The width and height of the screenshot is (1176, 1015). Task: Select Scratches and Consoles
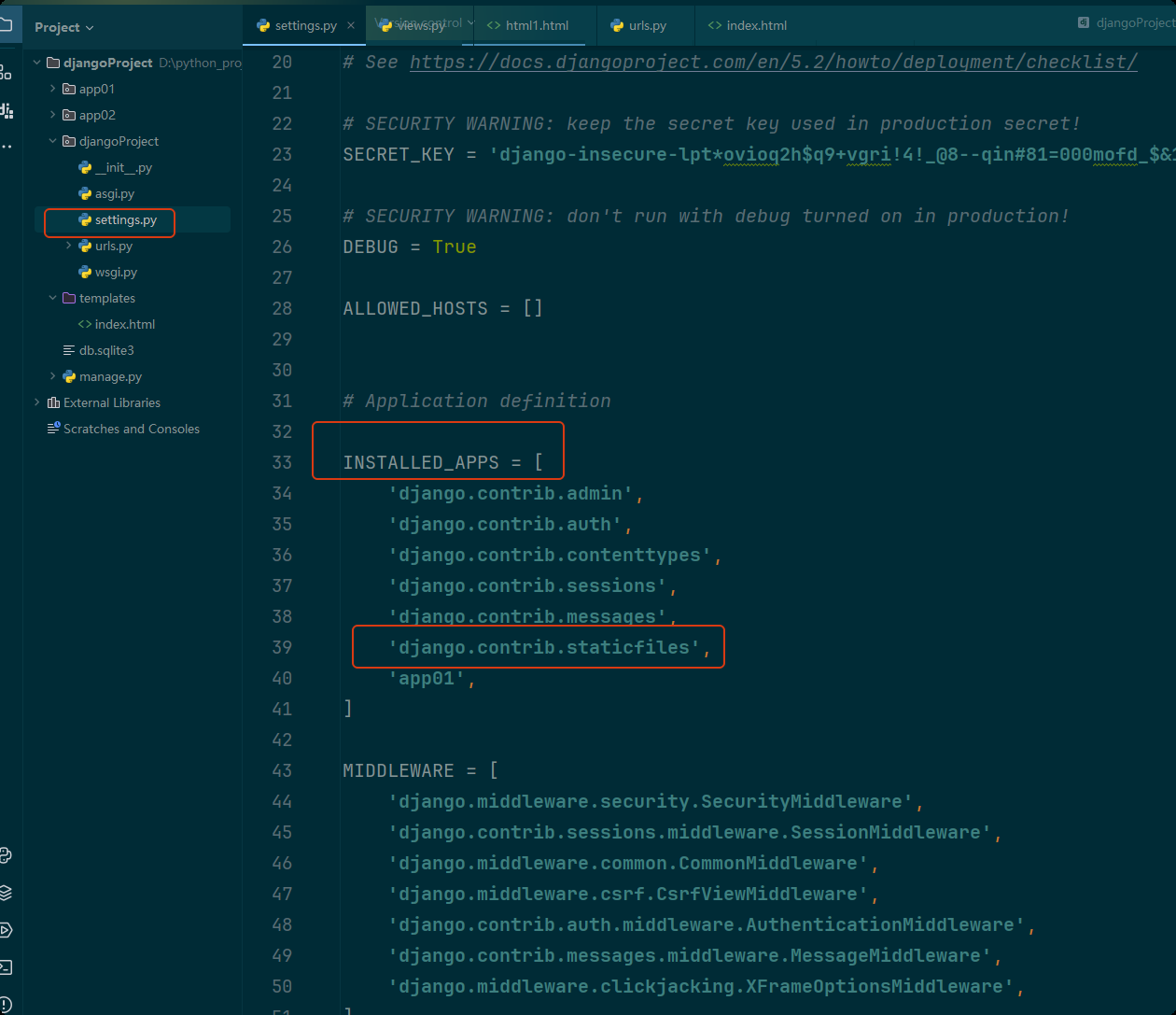[131, 429]
